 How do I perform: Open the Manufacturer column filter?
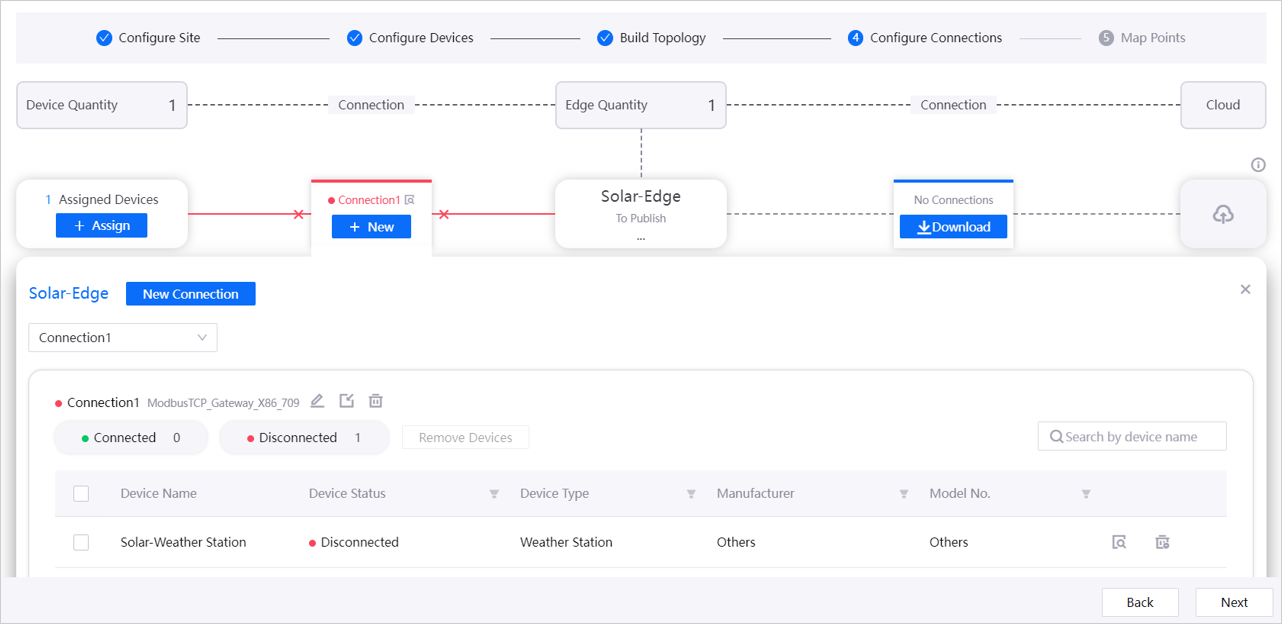[x=904, y=494]
